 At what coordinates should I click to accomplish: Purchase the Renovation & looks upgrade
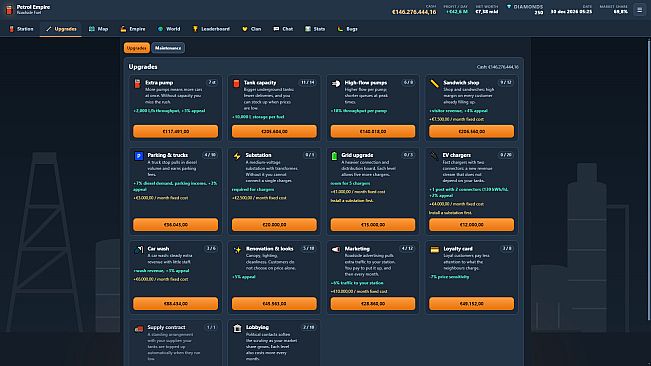(274, 303)
